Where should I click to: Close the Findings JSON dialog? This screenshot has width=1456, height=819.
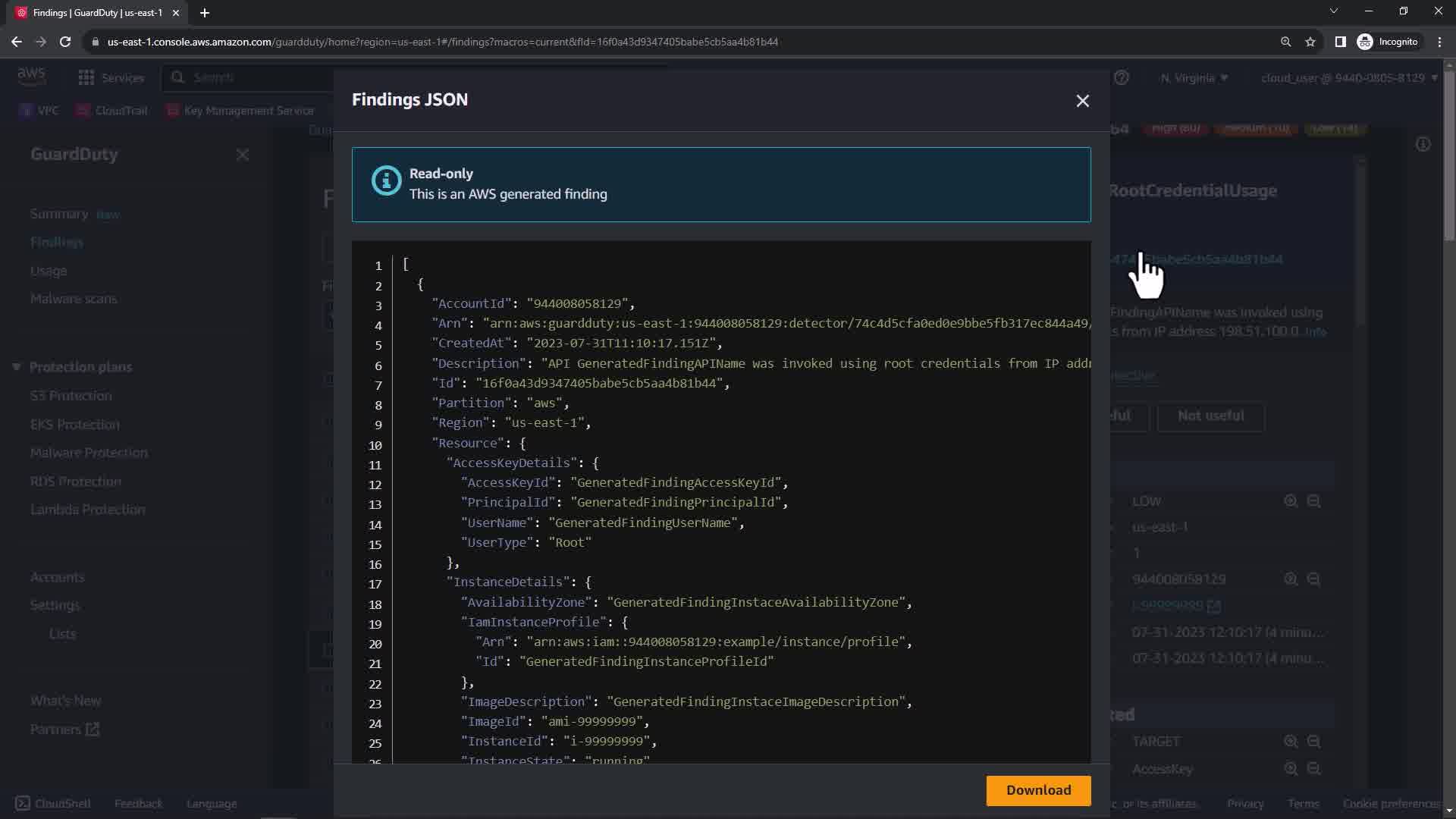click(1082, 101)
